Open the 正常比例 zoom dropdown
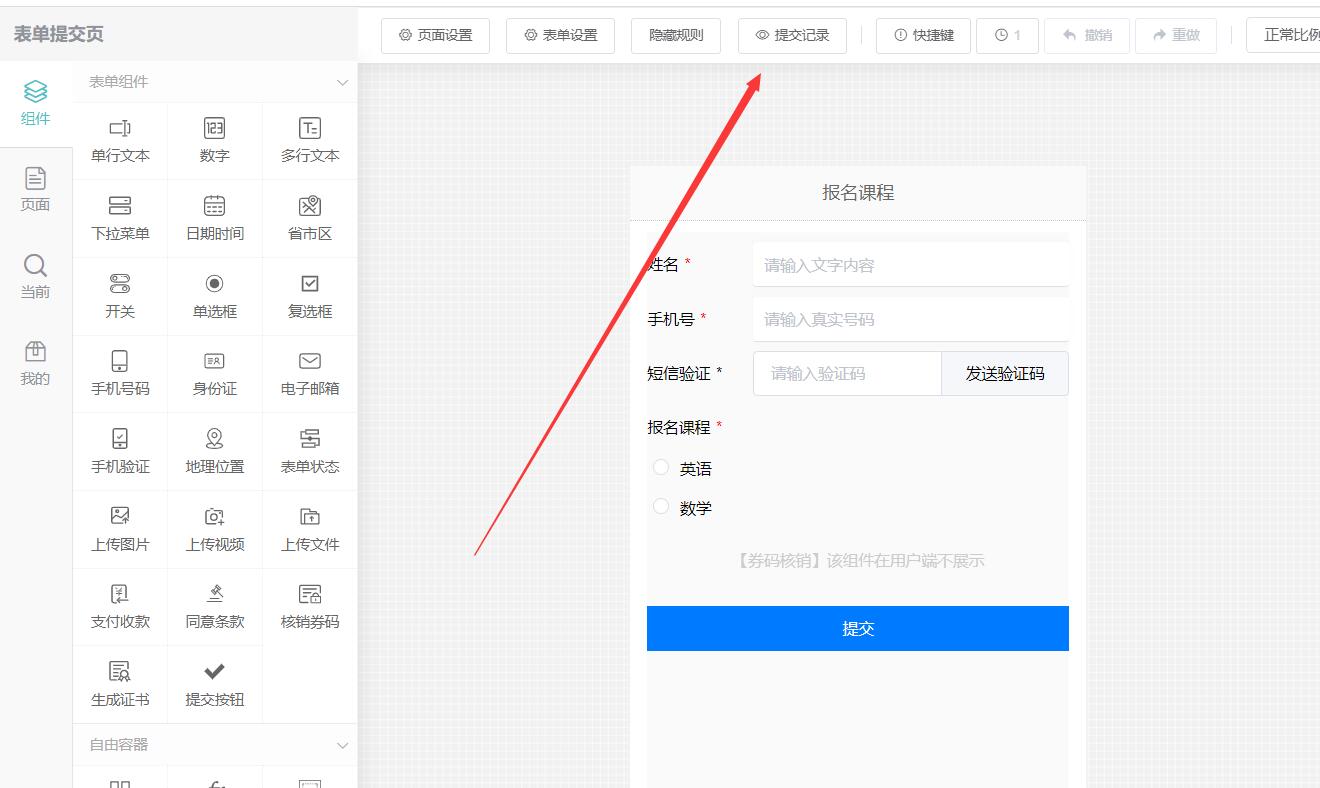1320x788 pixels. [1290, 35]
